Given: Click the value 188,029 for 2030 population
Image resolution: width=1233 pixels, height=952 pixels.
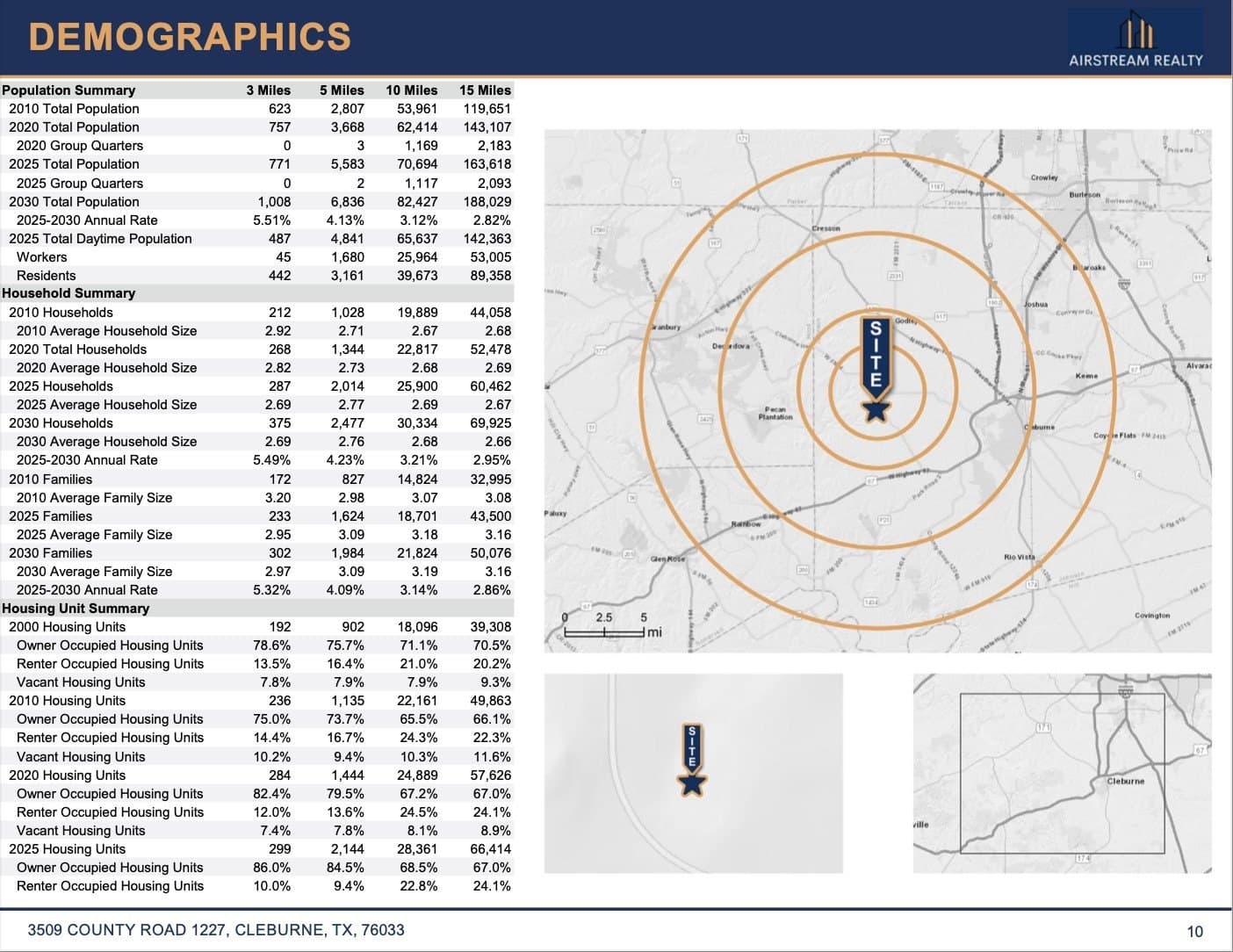Looking at the screenshot, I should (487, 201).
